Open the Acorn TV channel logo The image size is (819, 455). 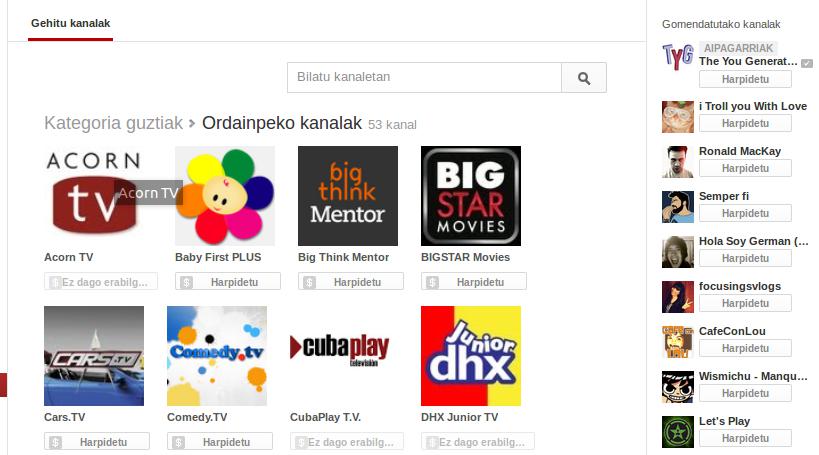pos(94,196)
